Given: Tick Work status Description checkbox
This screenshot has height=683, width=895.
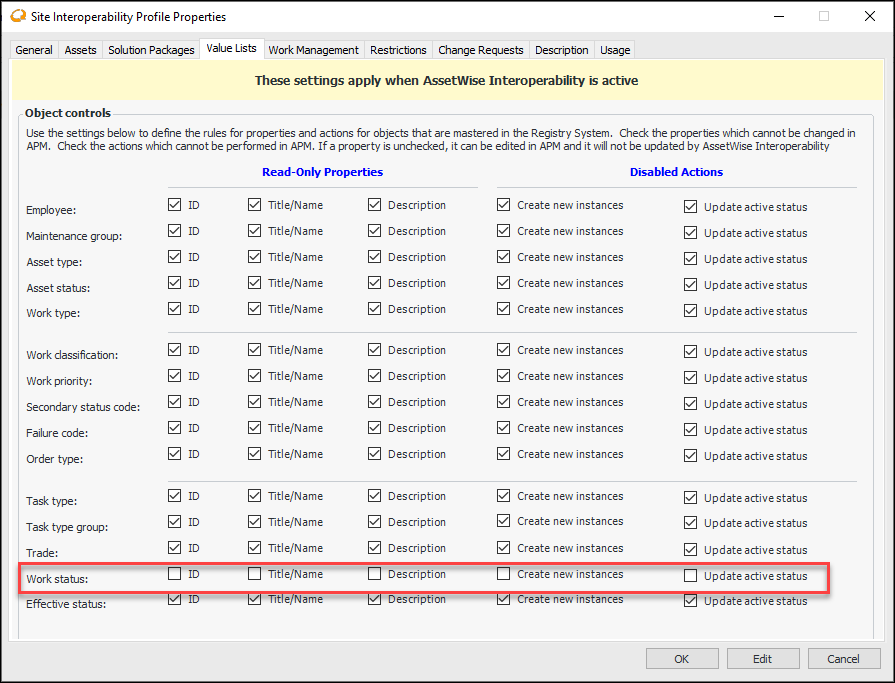Looking at the screenshot, I should click(x=375, y=574).
